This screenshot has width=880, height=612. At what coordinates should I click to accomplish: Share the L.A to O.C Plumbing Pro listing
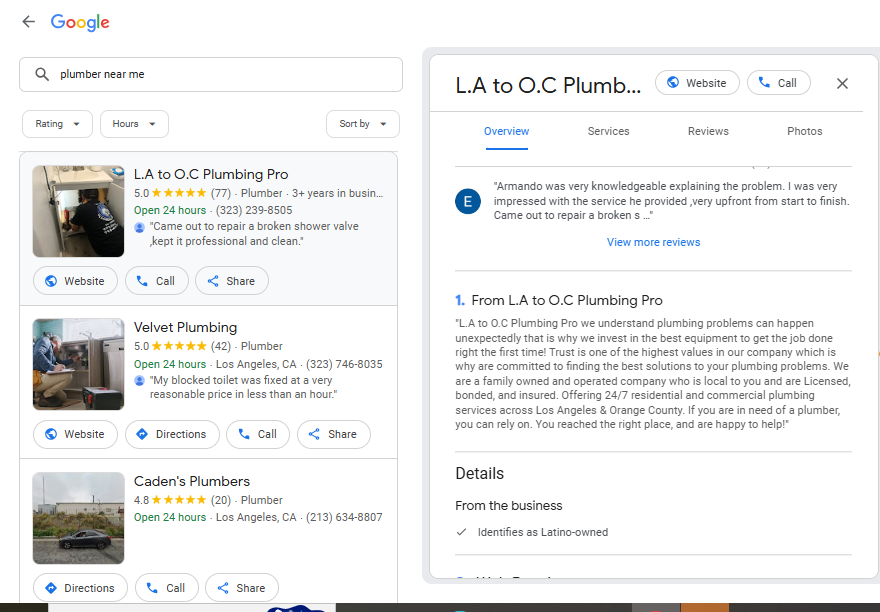pos(232,281)
